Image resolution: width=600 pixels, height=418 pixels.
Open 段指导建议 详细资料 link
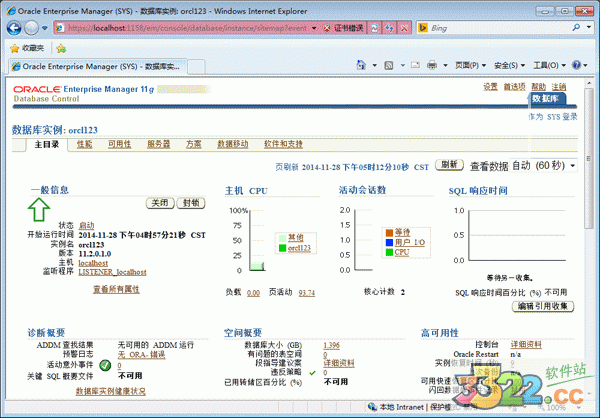coord(339,363)
